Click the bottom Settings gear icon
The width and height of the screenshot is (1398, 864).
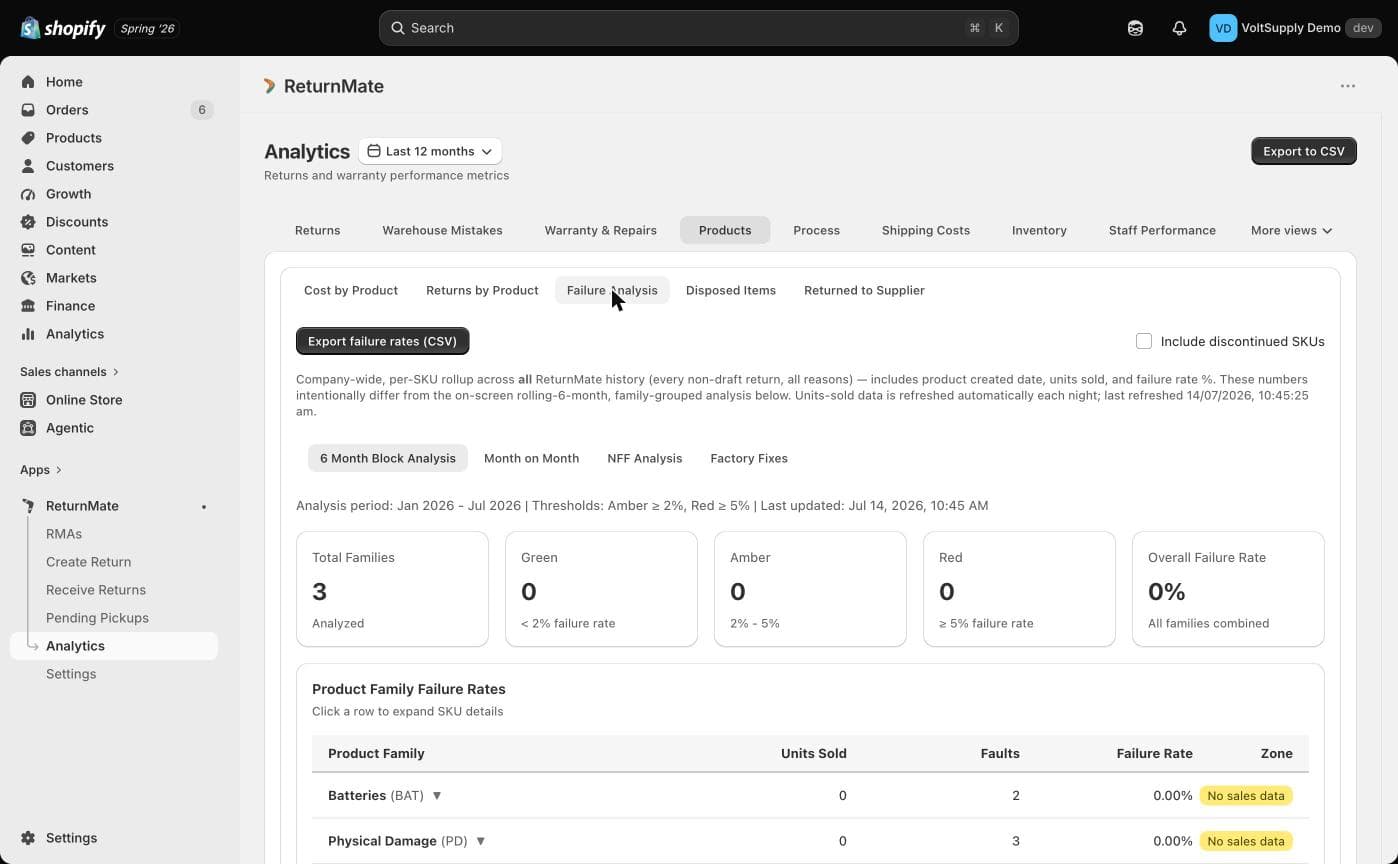coord(28,838)
